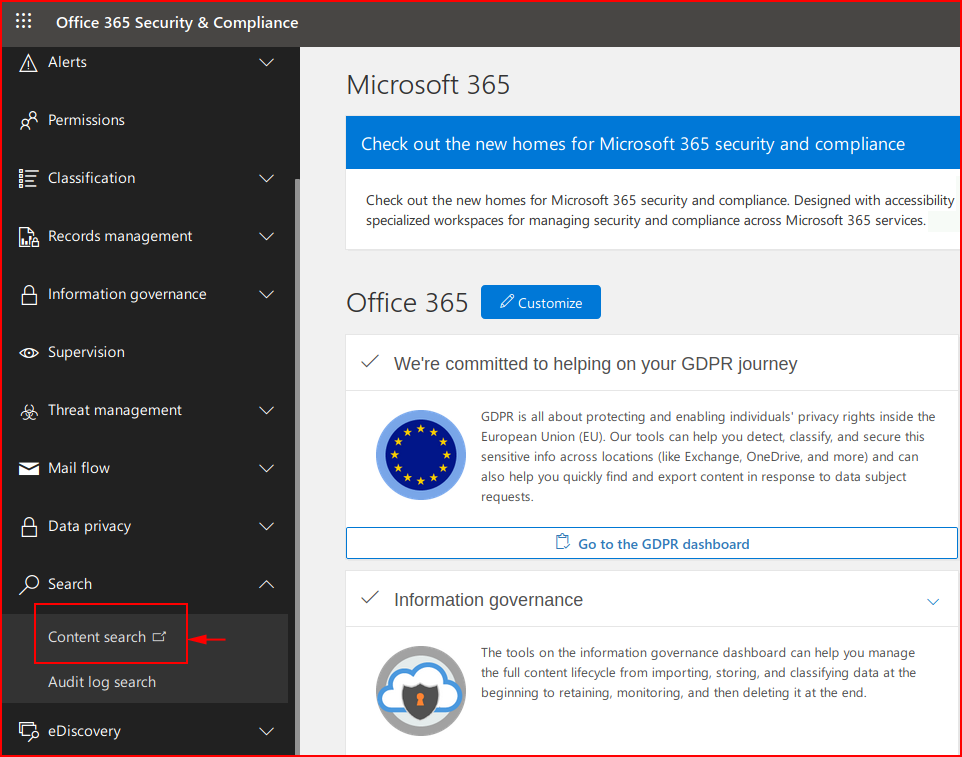The image size is (962, 757).
Task: Click the Information governance lock icon
Action: [29, 294]
